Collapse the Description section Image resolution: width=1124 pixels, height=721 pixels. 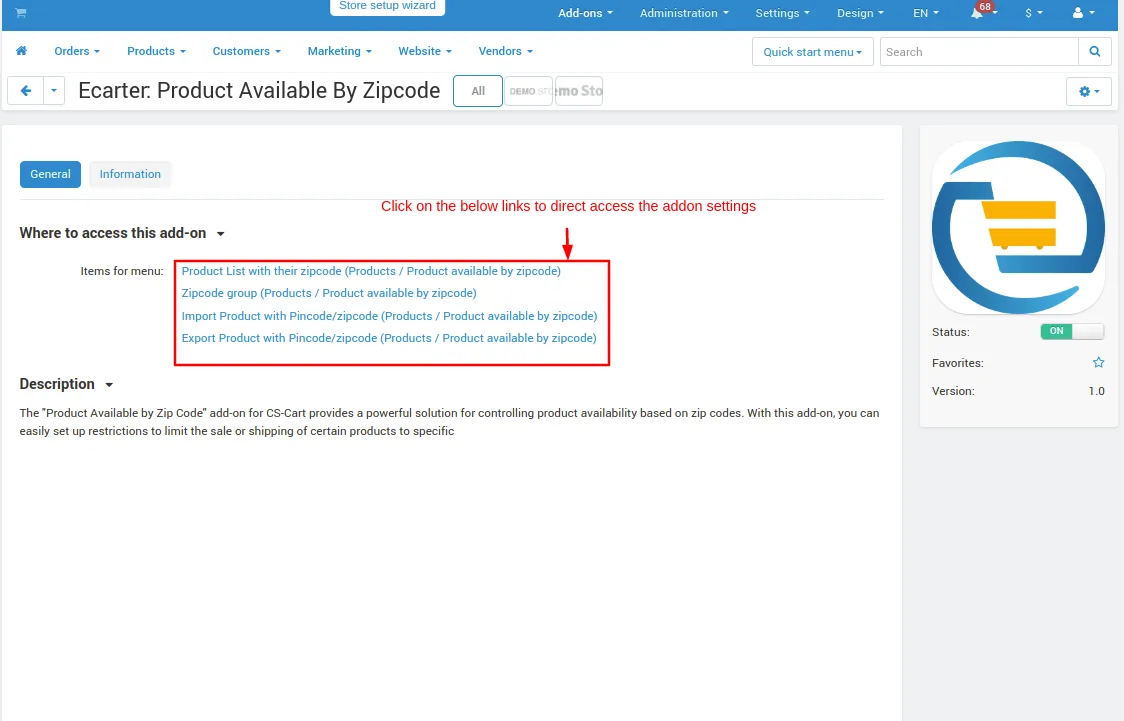tap(66, 384)
